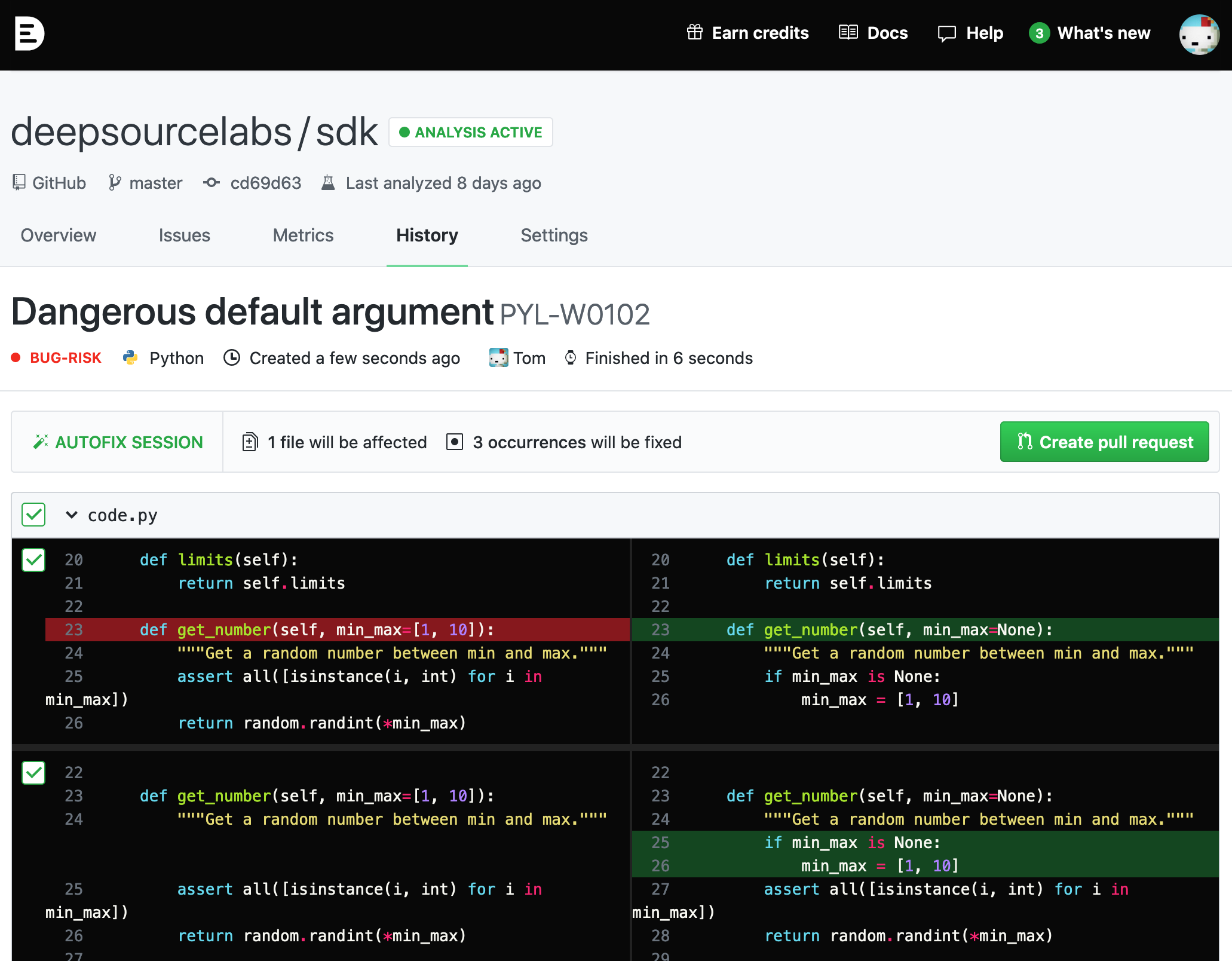This screenshot has width=1232, height=961.
Task: Click the Analysis Active status badge
Action: click(471, 132)
